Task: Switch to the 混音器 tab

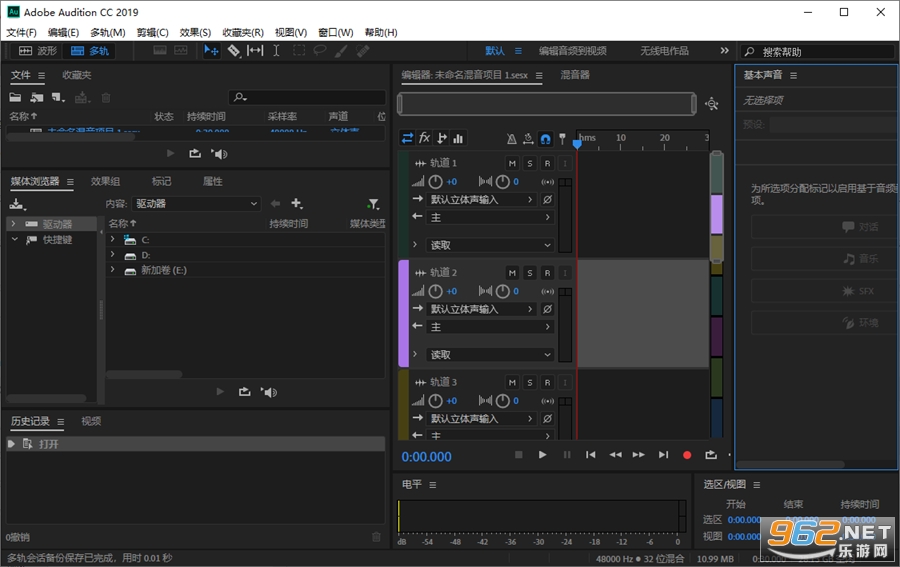Action: (575, 75)
